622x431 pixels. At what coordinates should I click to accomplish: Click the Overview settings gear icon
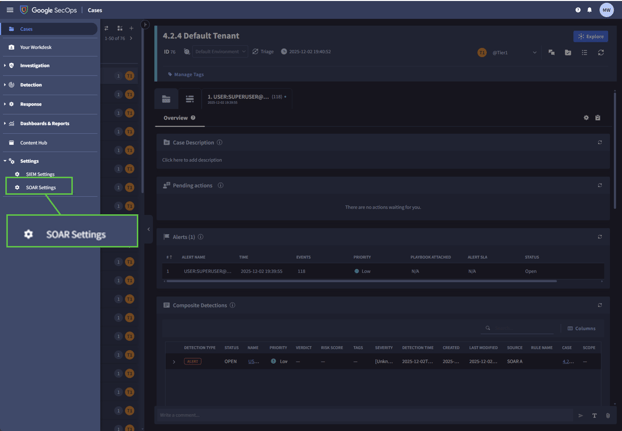pos(587,118)
